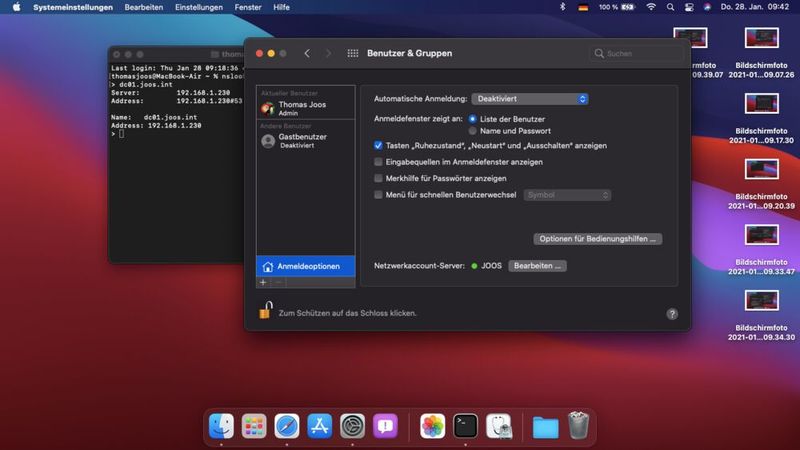Click the JOOS network server status text
Screen dimensions: 800x450
click(491, 266)
